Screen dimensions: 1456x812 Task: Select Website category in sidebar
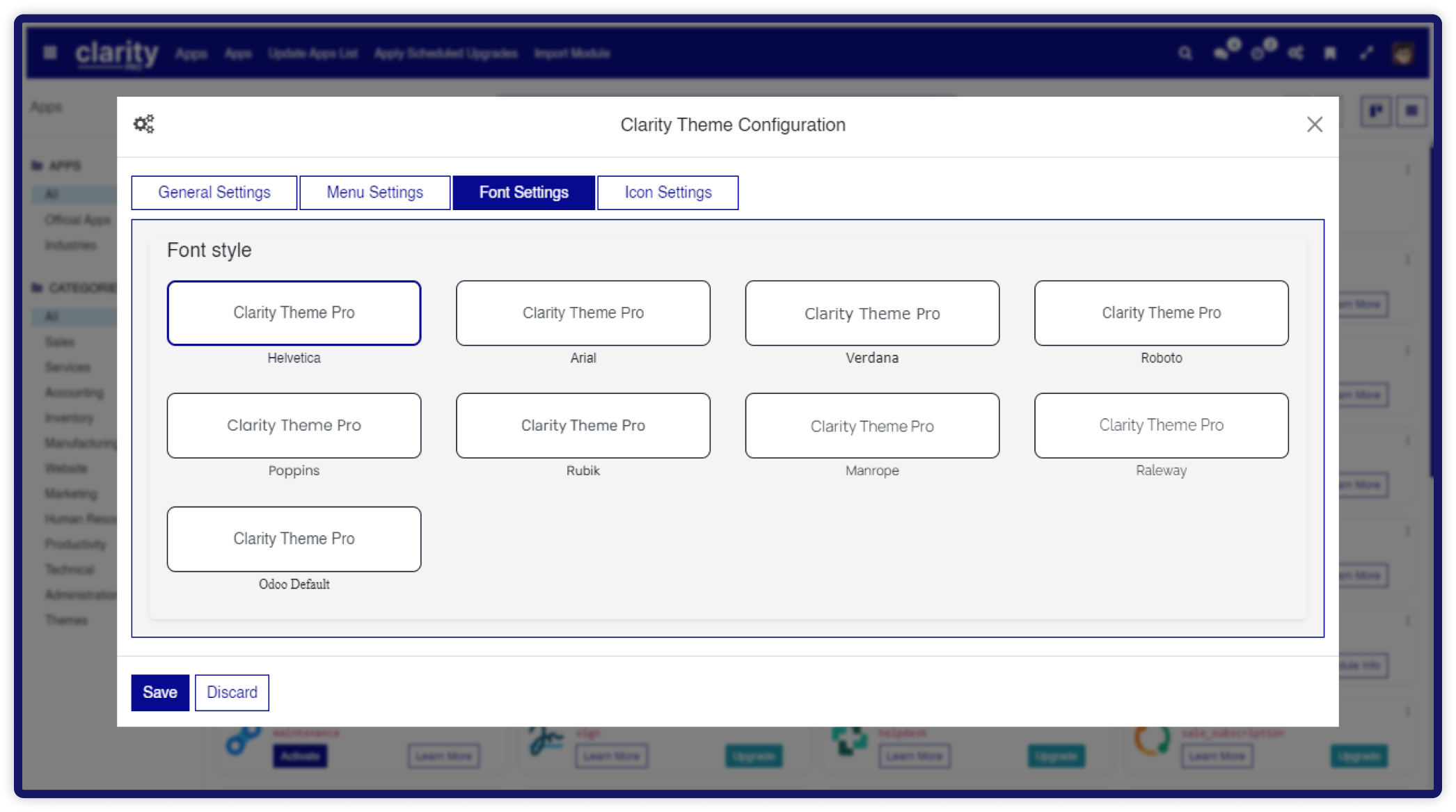pos(66,468)
